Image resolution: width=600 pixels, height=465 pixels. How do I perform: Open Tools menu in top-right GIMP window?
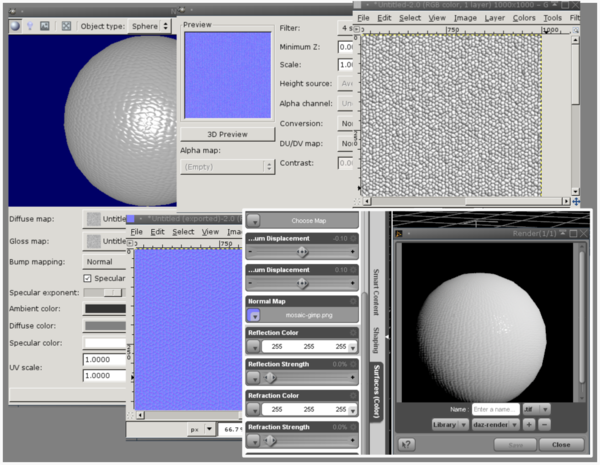552,18
